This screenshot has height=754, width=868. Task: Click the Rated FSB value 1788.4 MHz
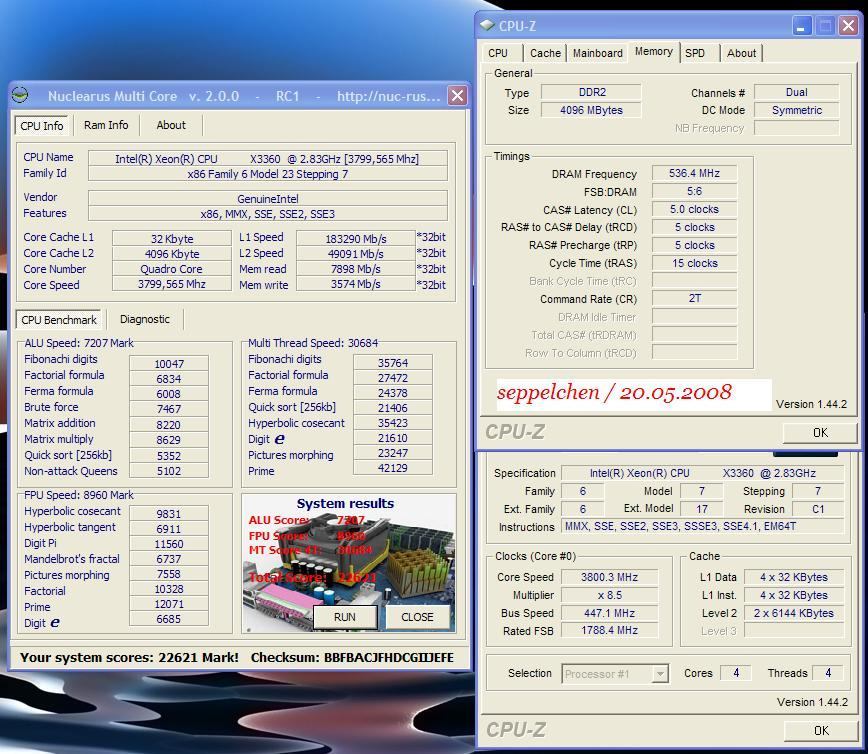609,631
